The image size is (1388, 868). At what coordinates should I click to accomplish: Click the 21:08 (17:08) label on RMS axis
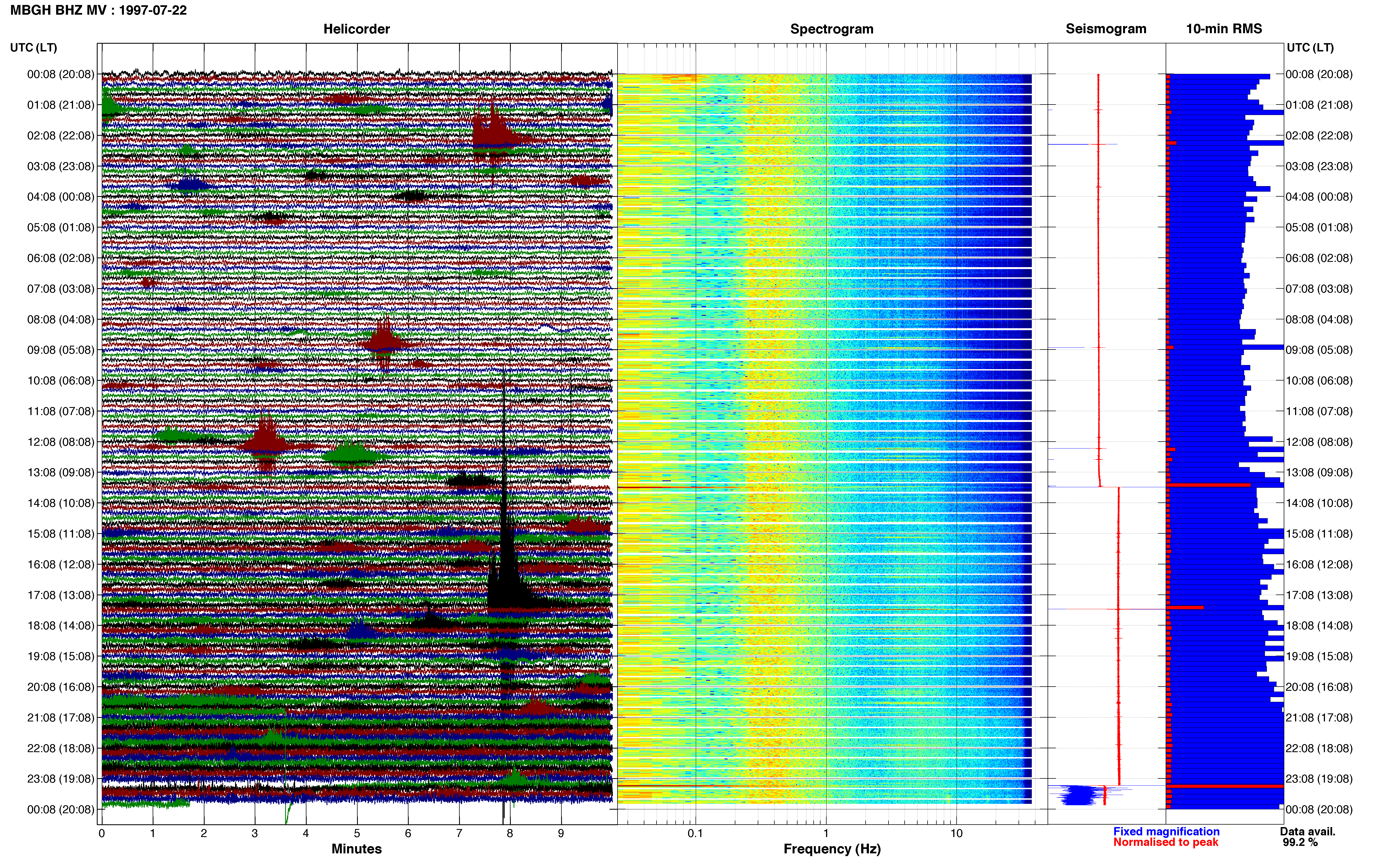(1319, 718)
